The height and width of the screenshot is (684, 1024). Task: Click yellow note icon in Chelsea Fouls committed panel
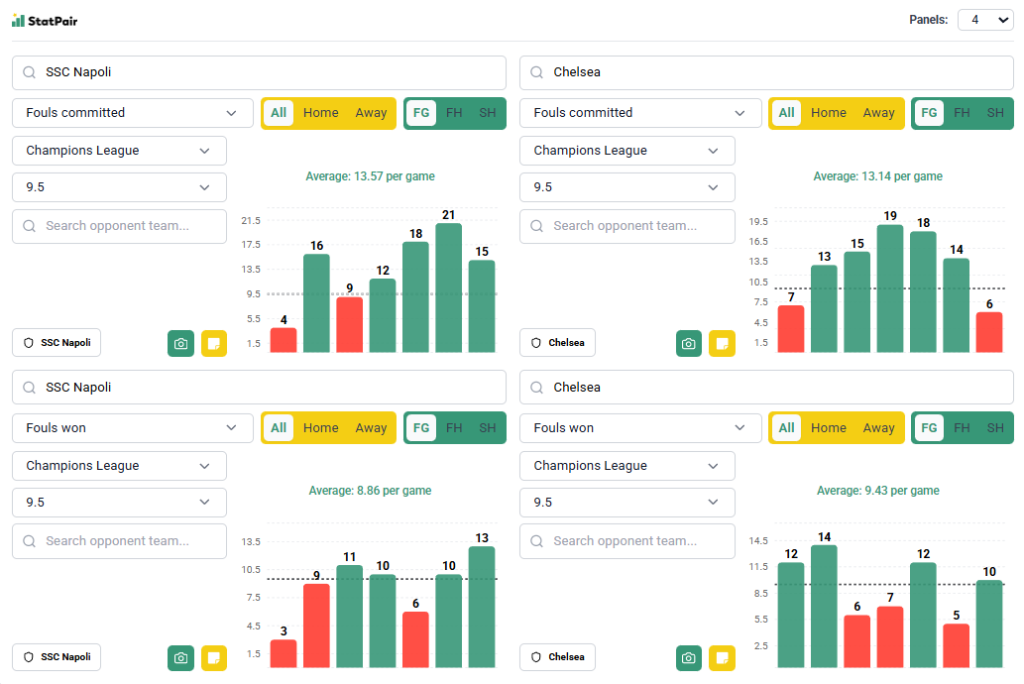(722, 343)
